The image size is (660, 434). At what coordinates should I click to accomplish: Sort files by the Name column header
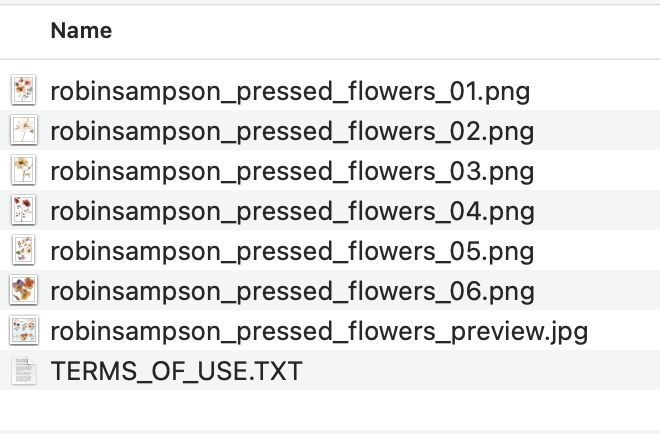[x=81, y=31]
